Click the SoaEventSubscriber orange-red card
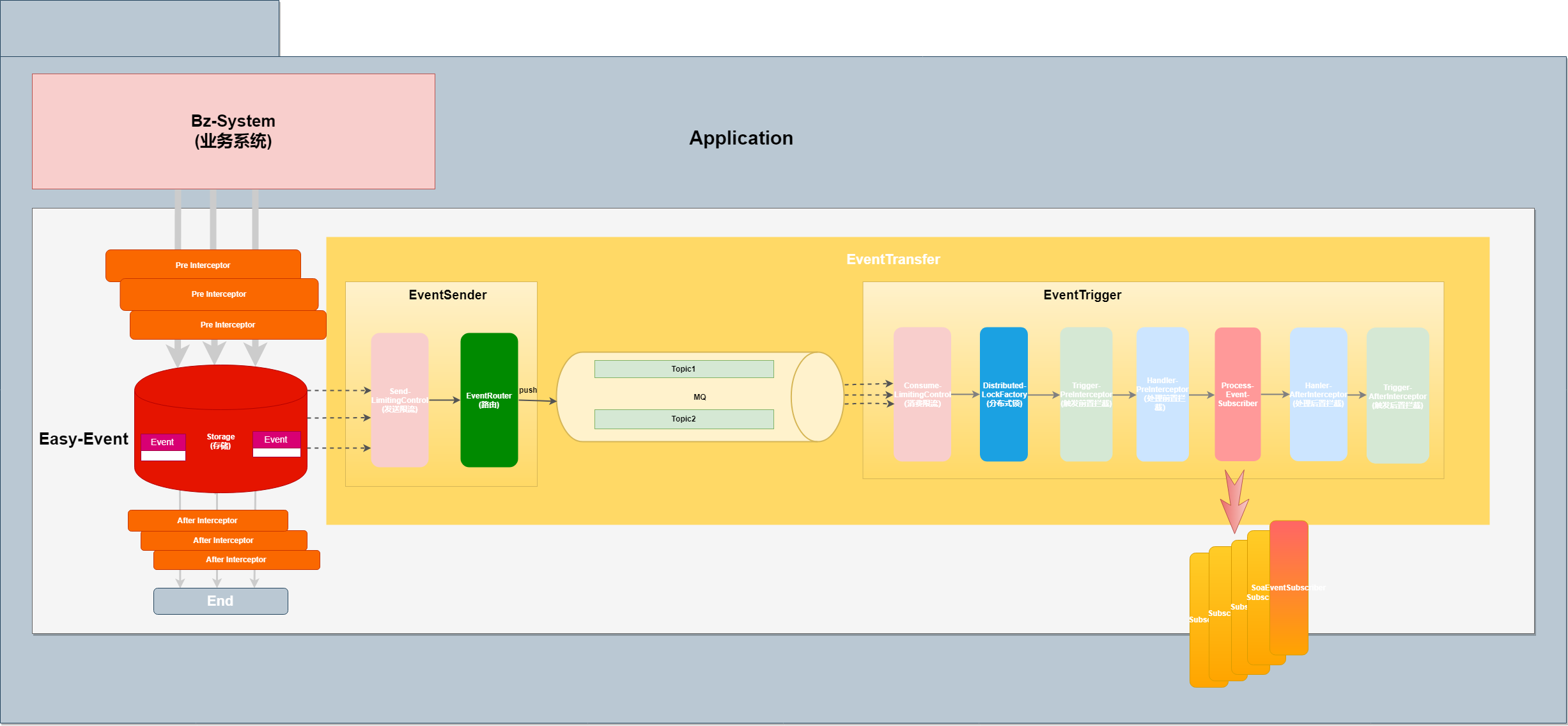This screenshot has width=1568, height=726. pos(1289,587)
